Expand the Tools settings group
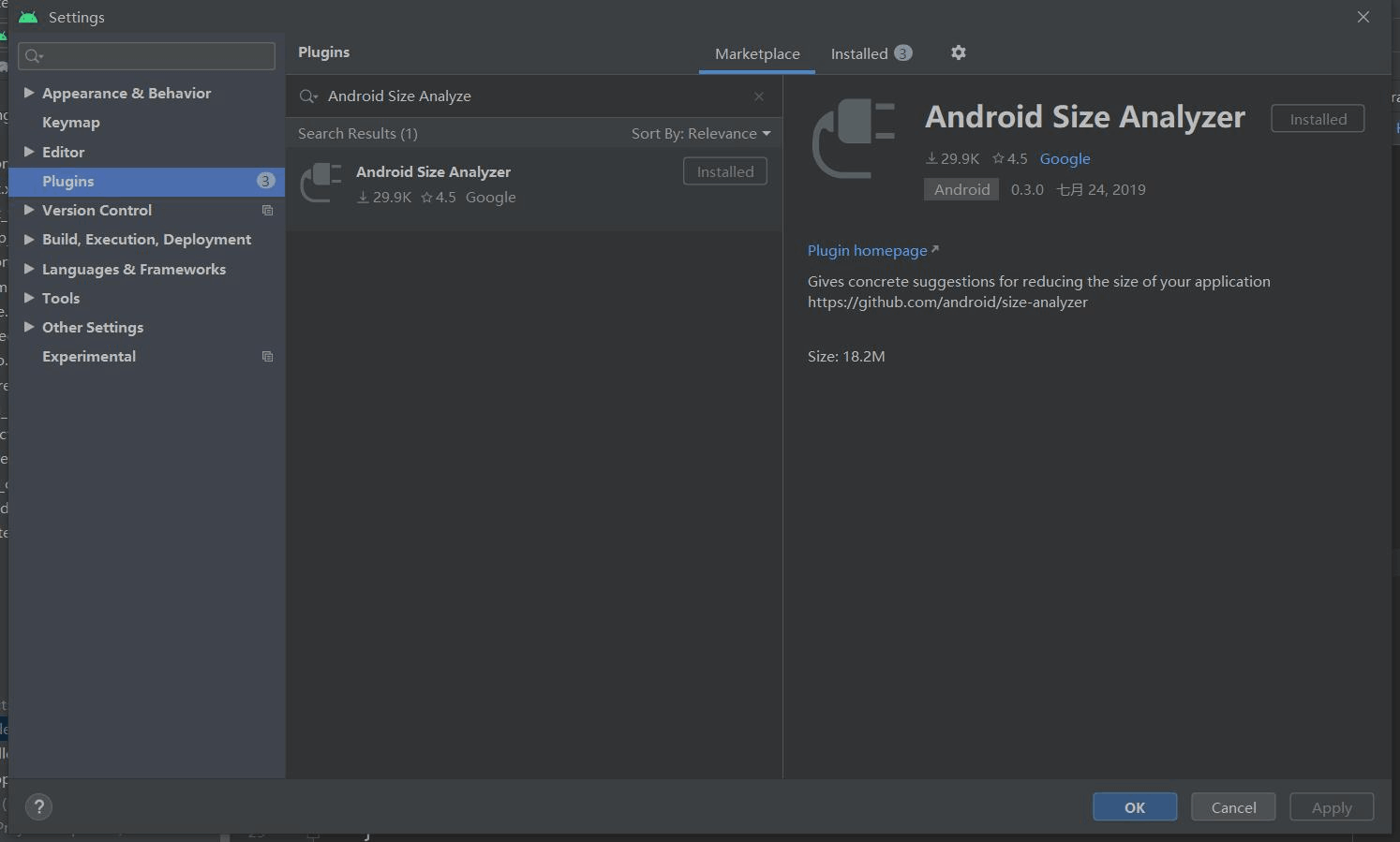Image resolution: width=1400 pixels, height=842 pixels. click(29, 298)
